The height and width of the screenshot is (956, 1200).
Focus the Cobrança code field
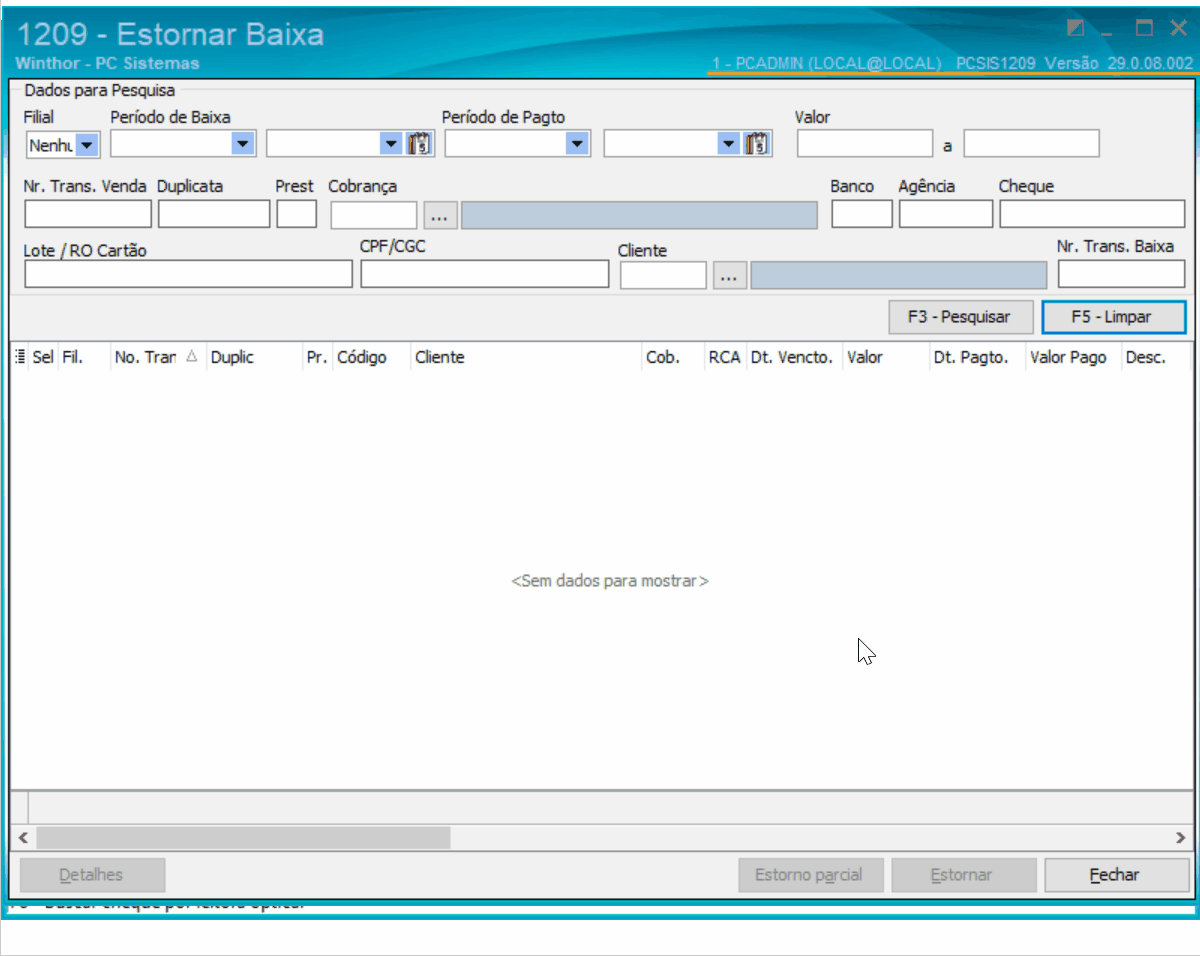pyautogui.click(x=374, y=214)
